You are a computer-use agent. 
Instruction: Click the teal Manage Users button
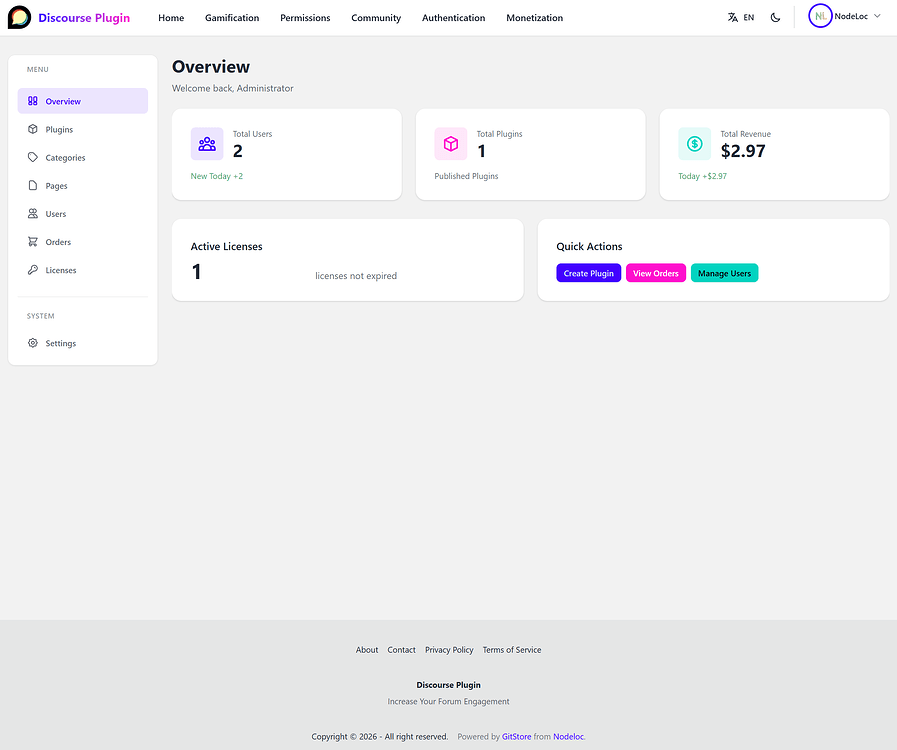click(724, 273)
